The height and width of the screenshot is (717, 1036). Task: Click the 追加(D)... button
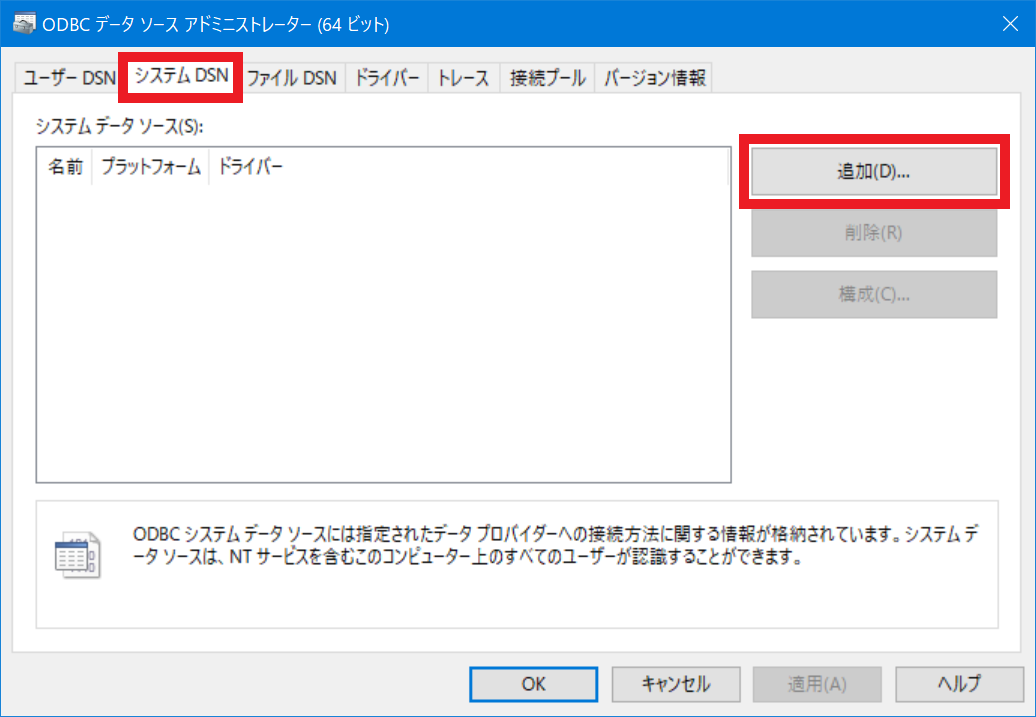click(873, 171)
